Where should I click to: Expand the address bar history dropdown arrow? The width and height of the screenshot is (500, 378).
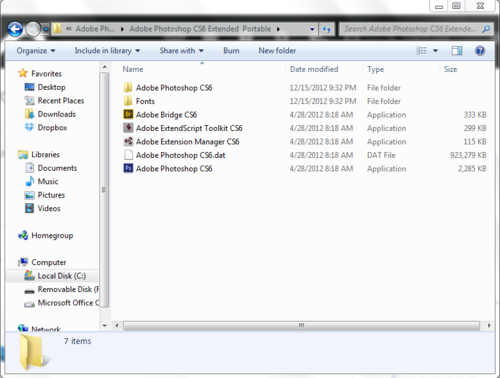tap(312, 29)
